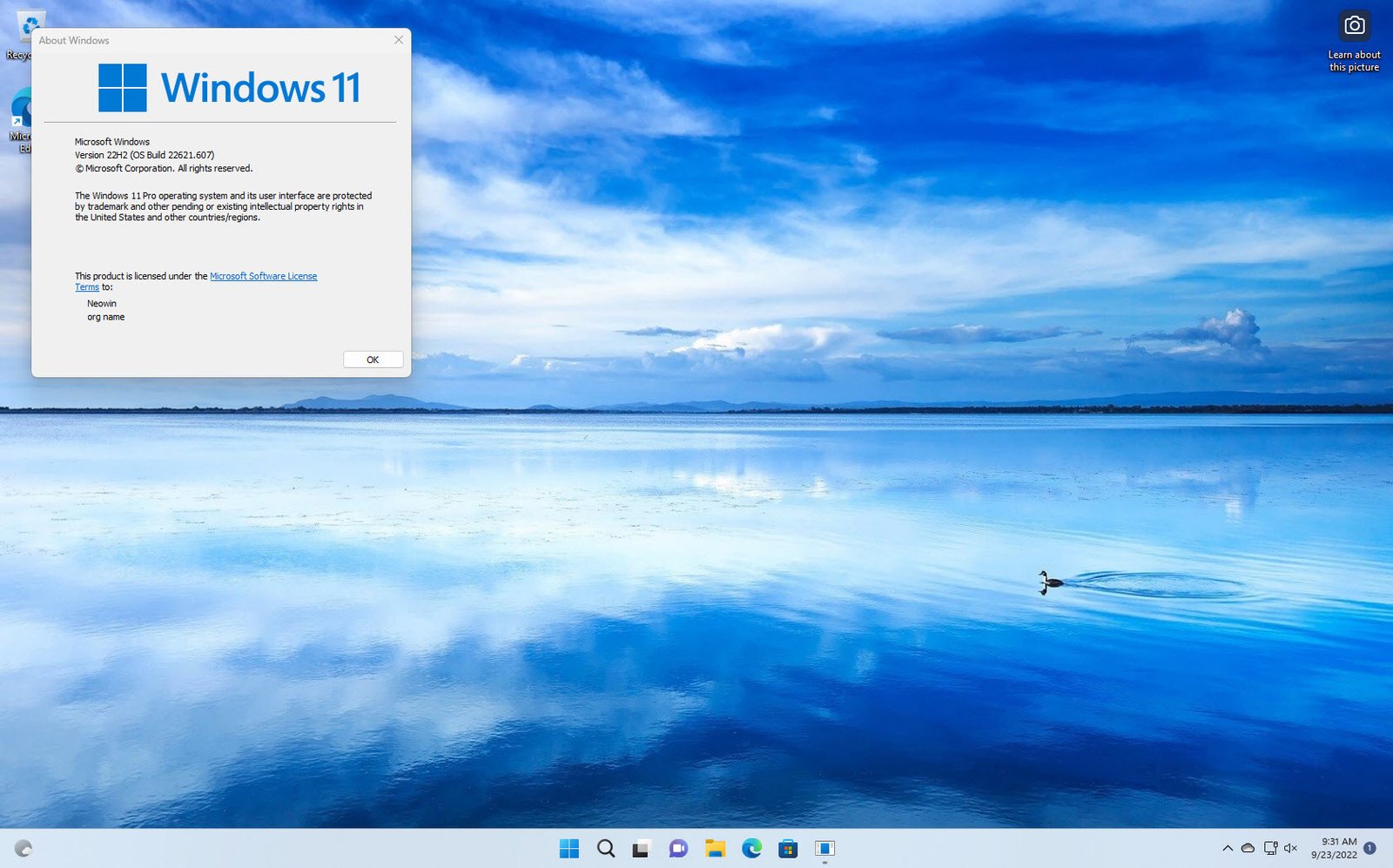Image resolution: width=1393 pixels, height=868 pixels.
Task: Open Teams Chat from the taskbar
Action: tap(677, 848)
